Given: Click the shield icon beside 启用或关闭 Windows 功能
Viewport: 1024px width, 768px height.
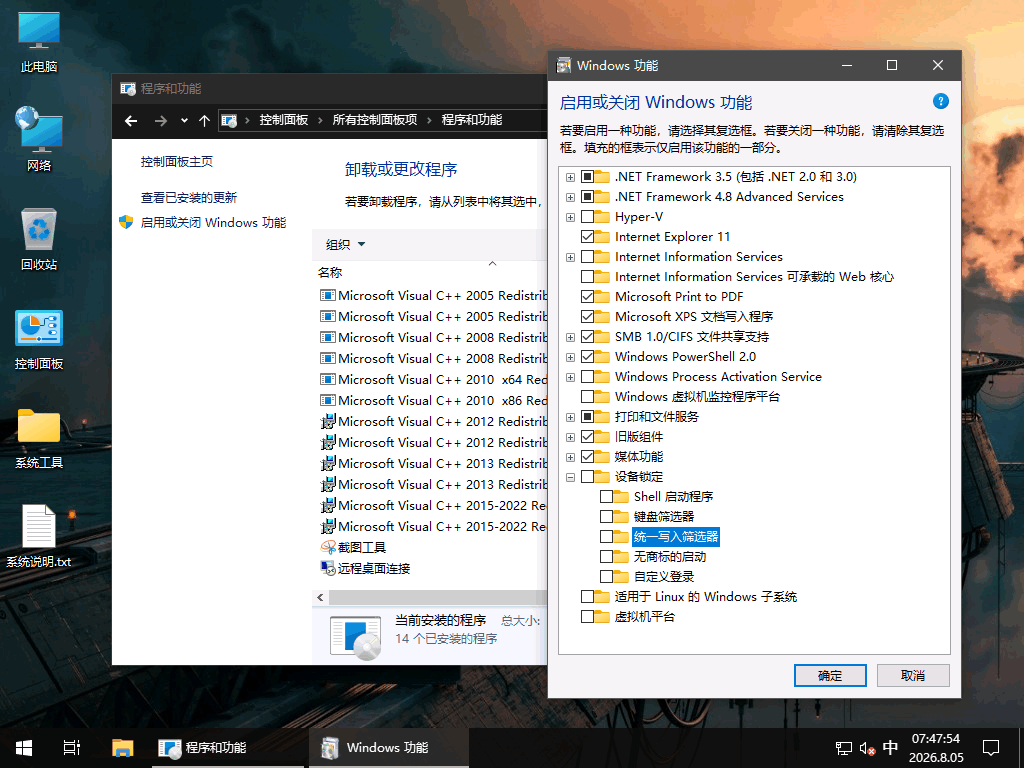Looking at the screenshot, I should (x=126, y=222).
